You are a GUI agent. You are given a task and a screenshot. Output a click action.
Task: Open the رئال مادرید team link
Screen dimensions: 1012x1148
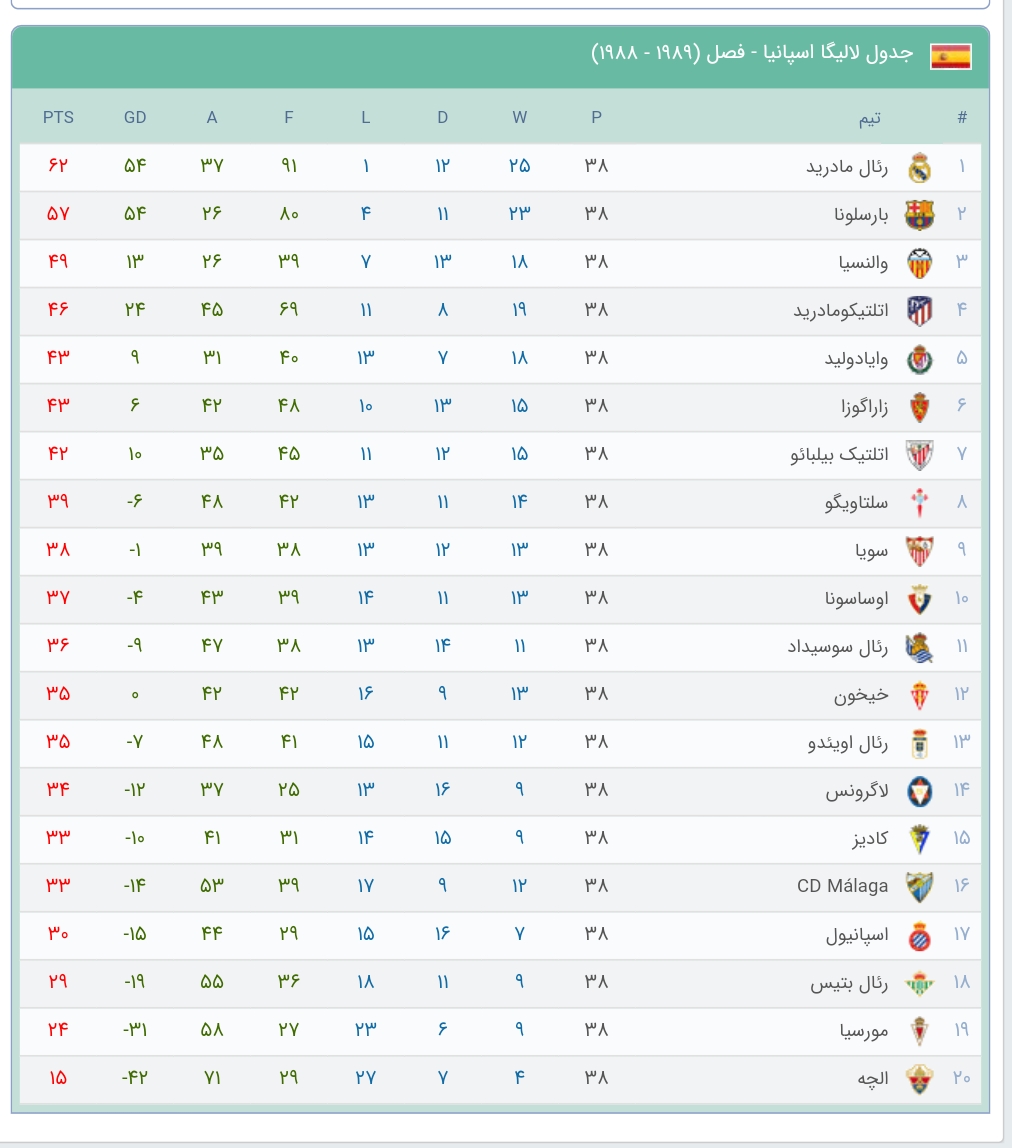847,168
